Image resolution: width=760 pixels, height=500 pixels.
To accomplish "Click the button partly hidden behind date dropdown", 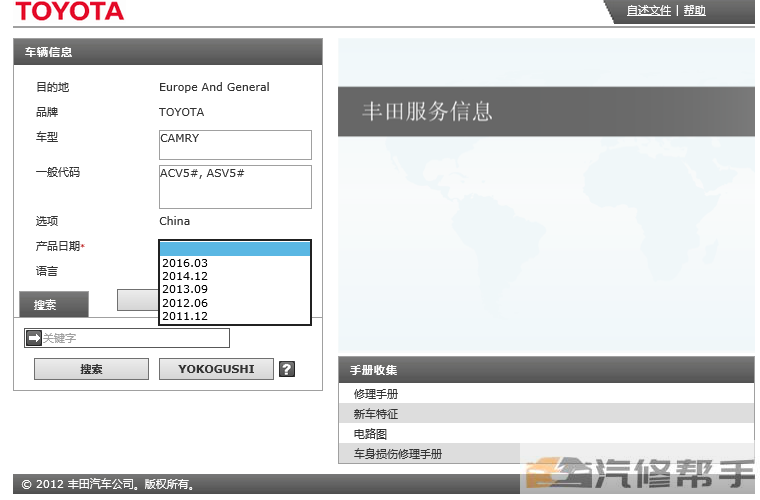I will coord(138,300).
